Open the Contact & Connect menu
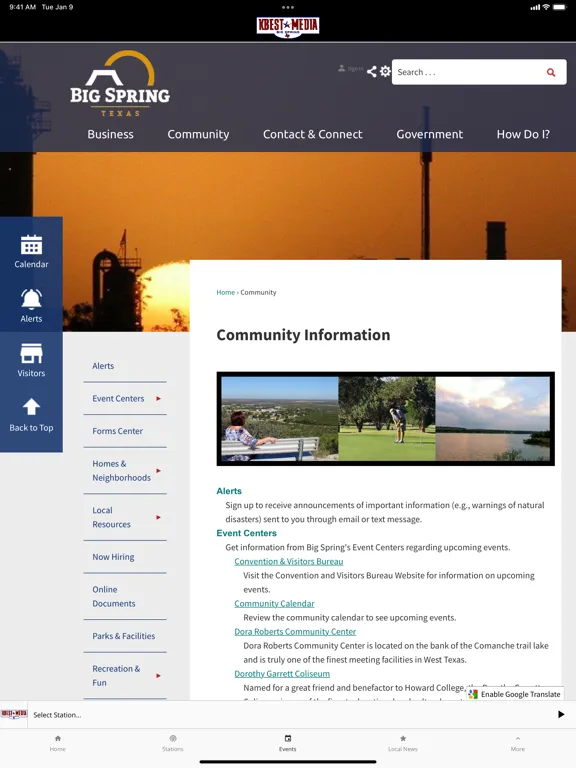576x768 pixels. 312,134
